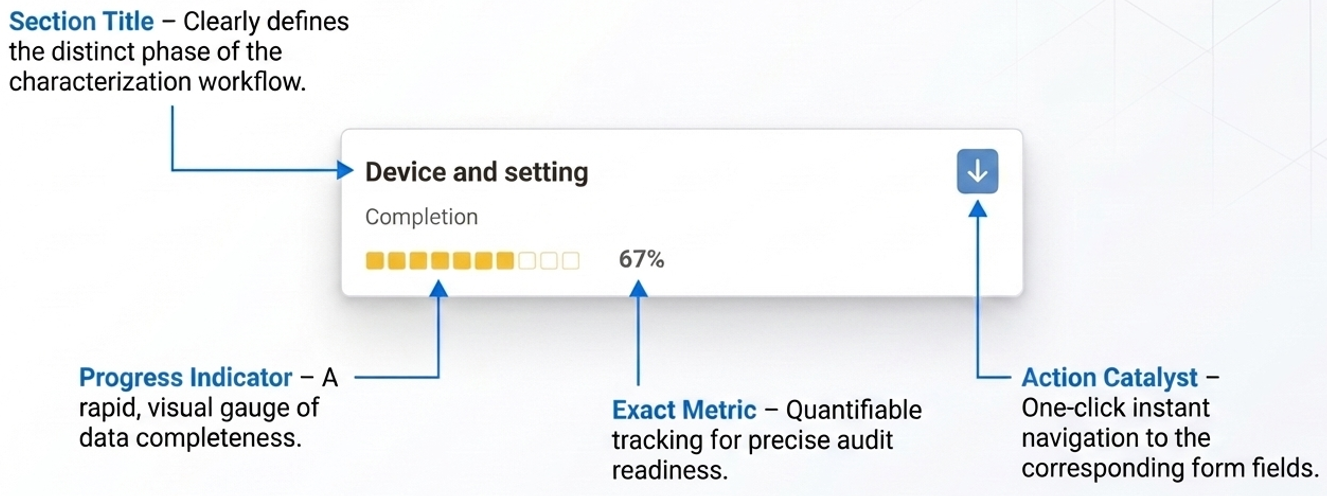Click the fourth yellow progress segment
Screen dimensions: 1327x496
(x=441, y=261)
